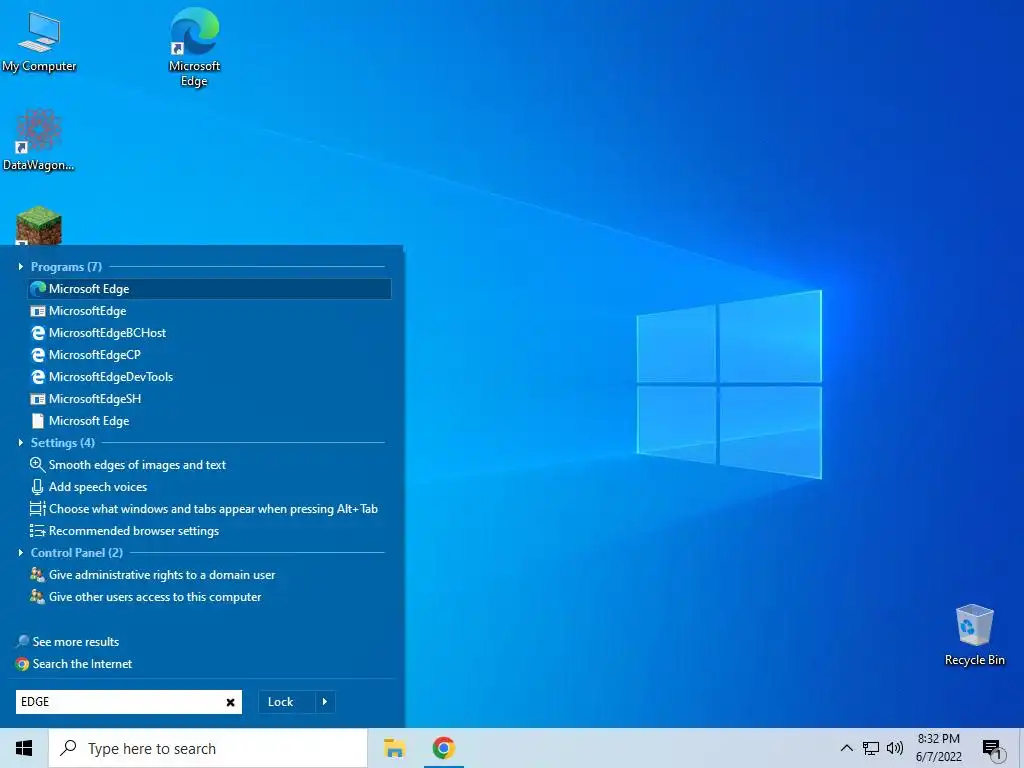Screen dimensions: 1024x768
Task: Open the Microsoft Edge desktop shortcut
Action: coord(194,47)
